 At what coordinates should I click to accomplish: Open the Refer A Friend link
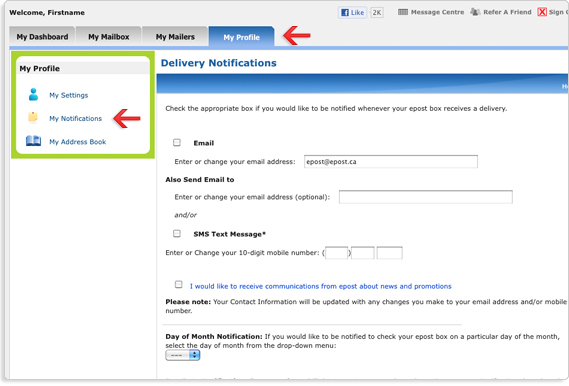(x=507, y=12)
